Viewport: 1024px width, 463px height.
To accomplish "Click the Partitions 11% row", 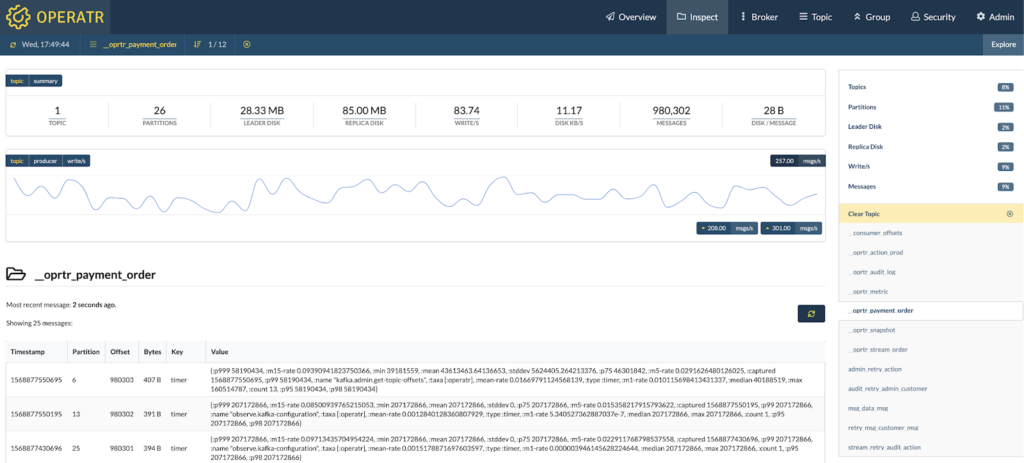I will (x=930, y=107).
